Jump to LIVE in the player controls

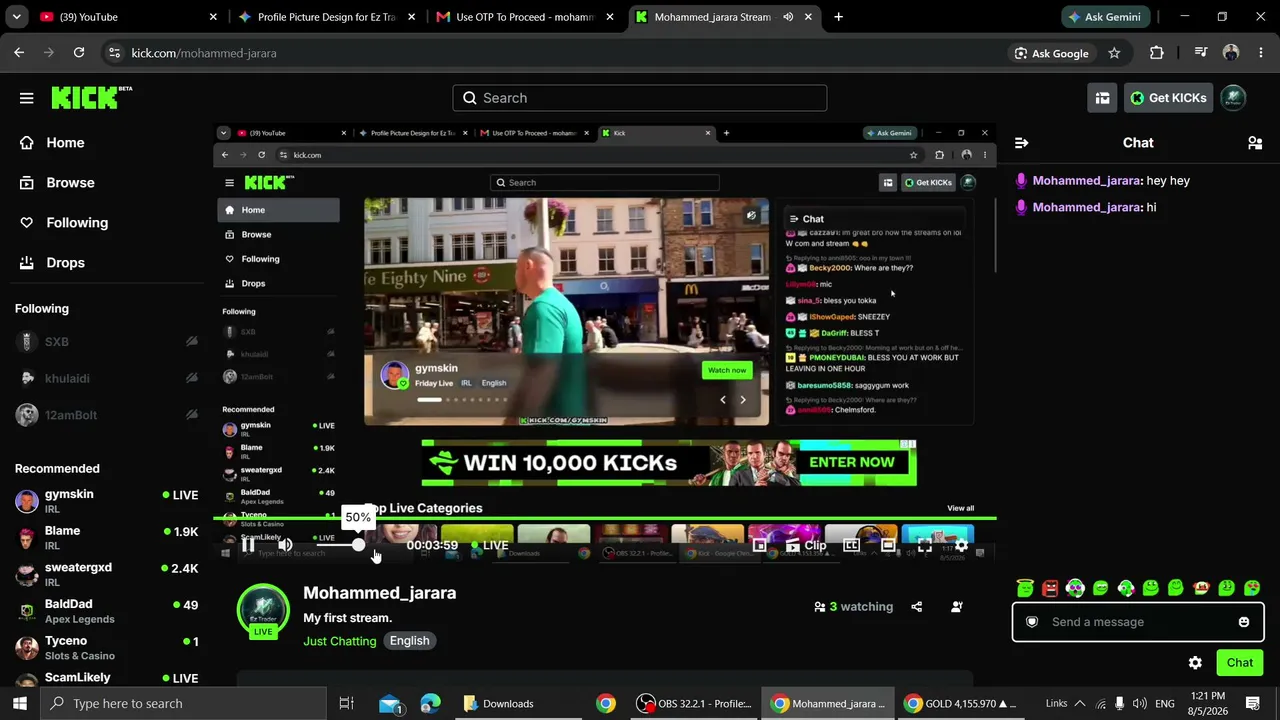(490, 545)
